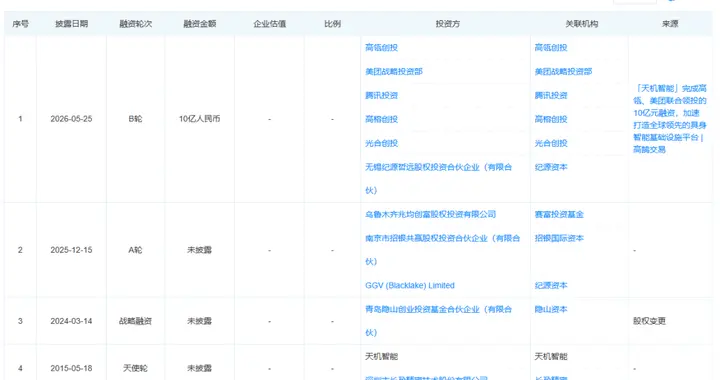
Task: Open 光合创投 link in 关联机构 column
Action: pyautogui.click(x=551, y=143)
